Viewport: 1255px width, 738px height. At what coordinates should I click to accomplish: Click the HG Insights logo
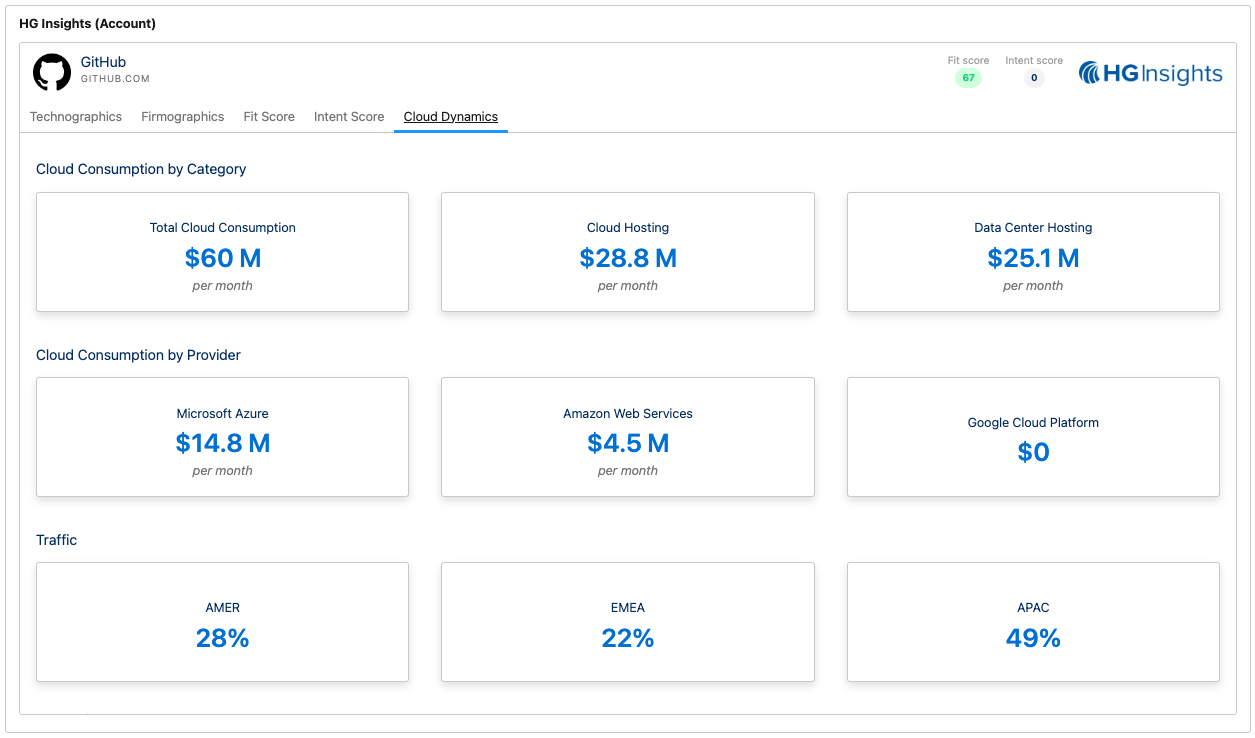click(x=1150, y=73)
